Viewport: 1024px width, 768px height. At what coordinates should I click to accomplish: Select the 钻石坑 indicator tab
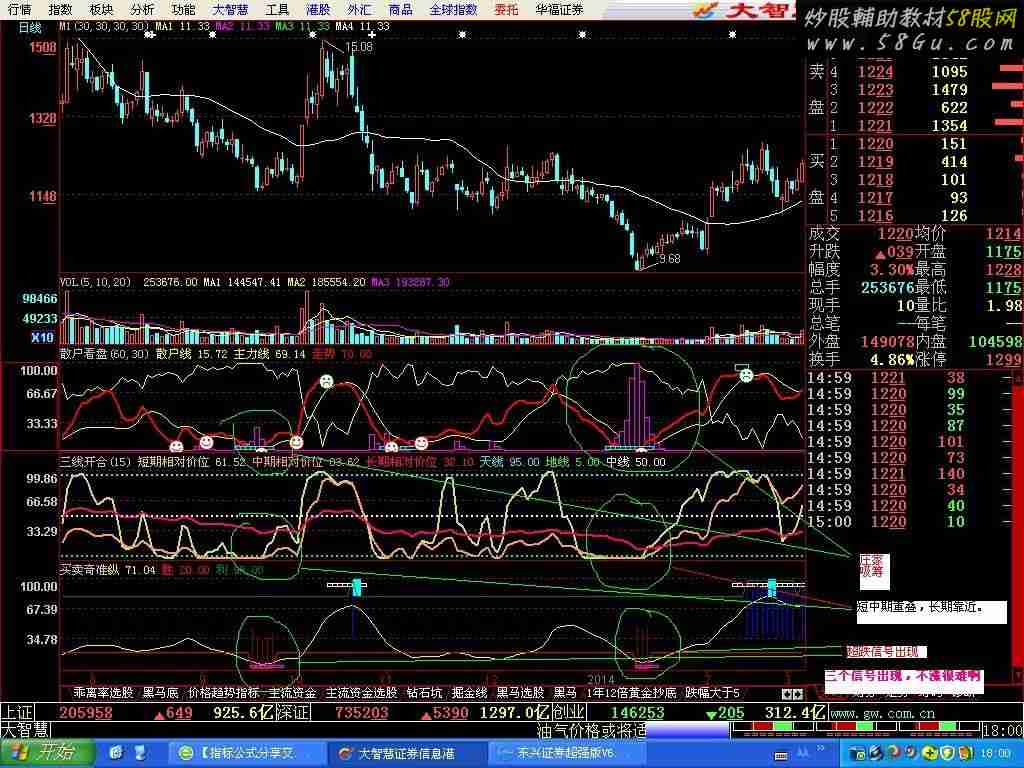424,693
